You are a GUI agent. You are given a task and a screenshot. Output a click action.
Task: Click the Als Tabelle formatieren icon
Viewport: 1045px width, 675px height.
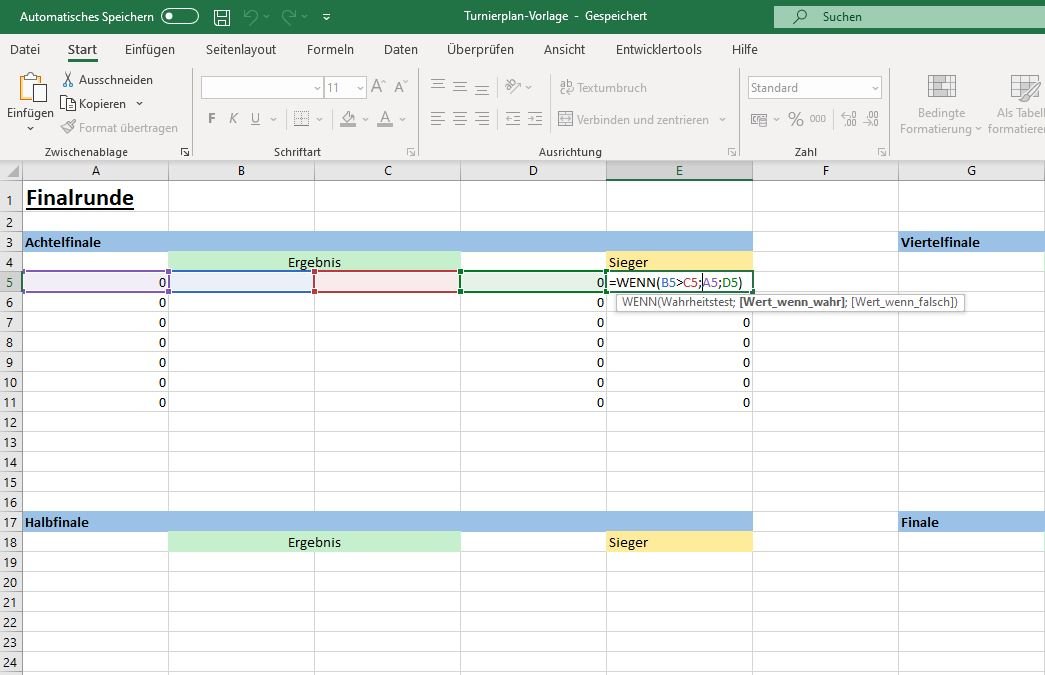point(1024,88)
